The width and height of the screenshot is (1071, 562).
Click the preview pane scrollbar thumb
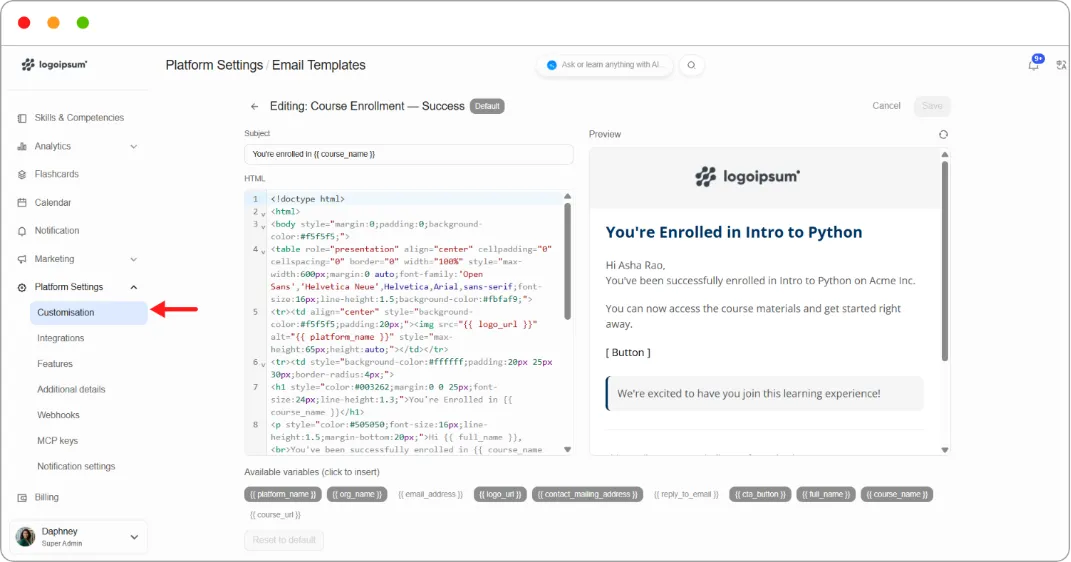pyautogui.click(x=945, y=260)
